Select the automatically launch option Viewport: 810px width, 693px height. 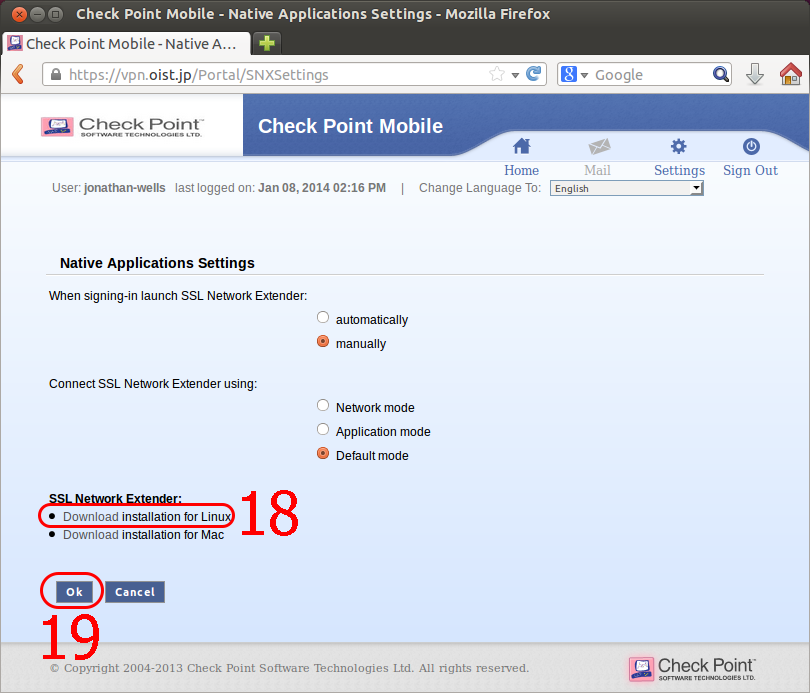323,318
